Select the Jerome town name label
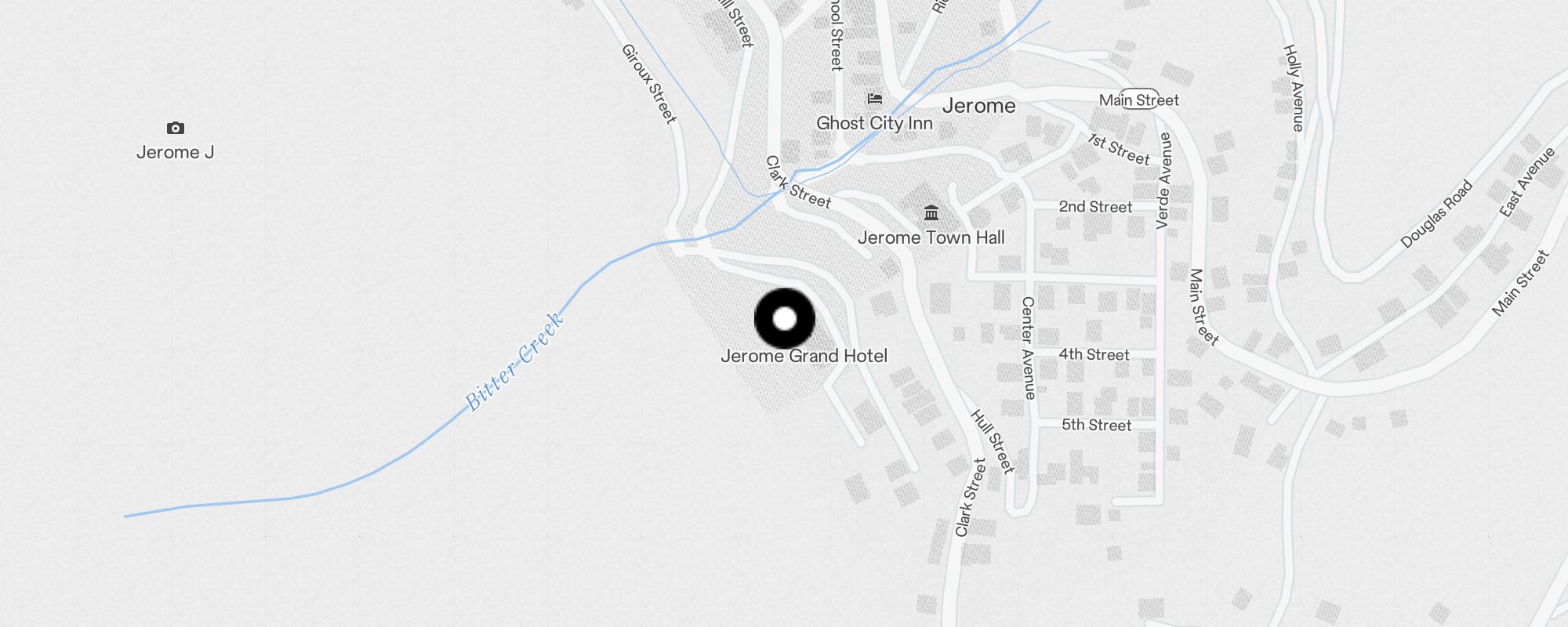This screenshot has width=1568, height=627. point(979,106)
